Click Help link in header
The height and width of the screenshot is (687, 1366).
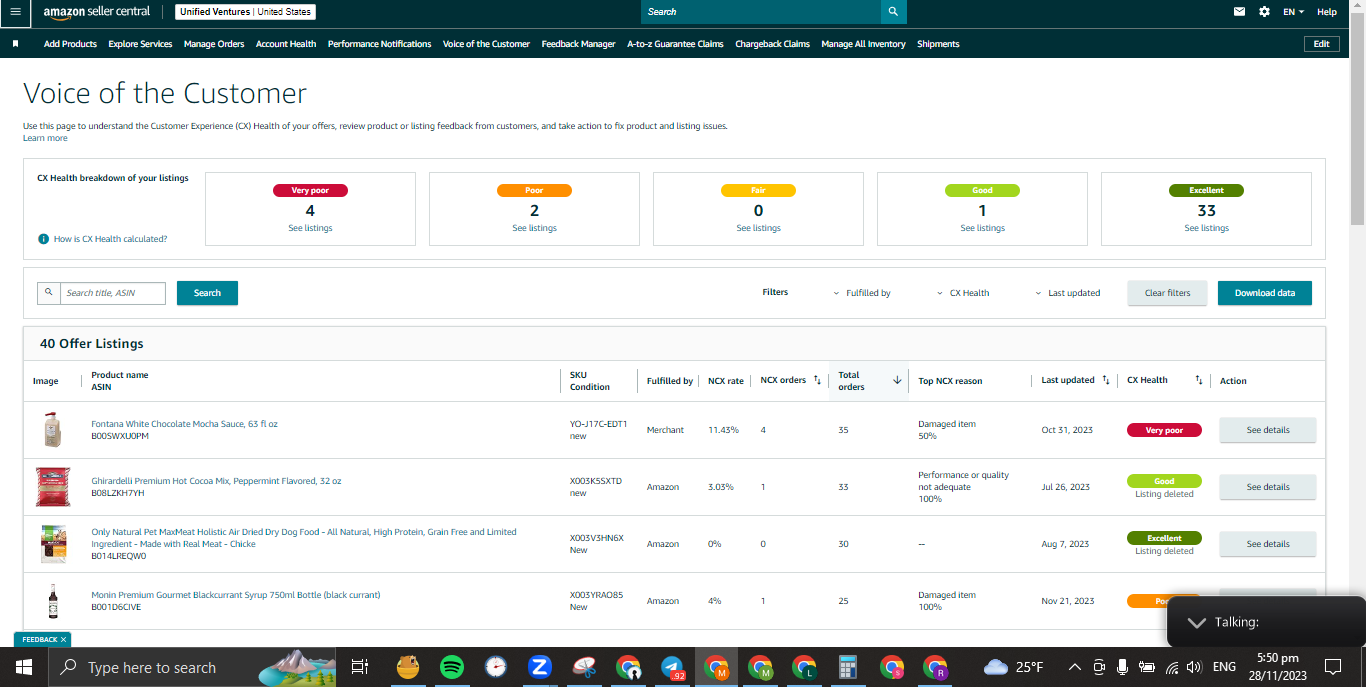tap(1327, 12)
